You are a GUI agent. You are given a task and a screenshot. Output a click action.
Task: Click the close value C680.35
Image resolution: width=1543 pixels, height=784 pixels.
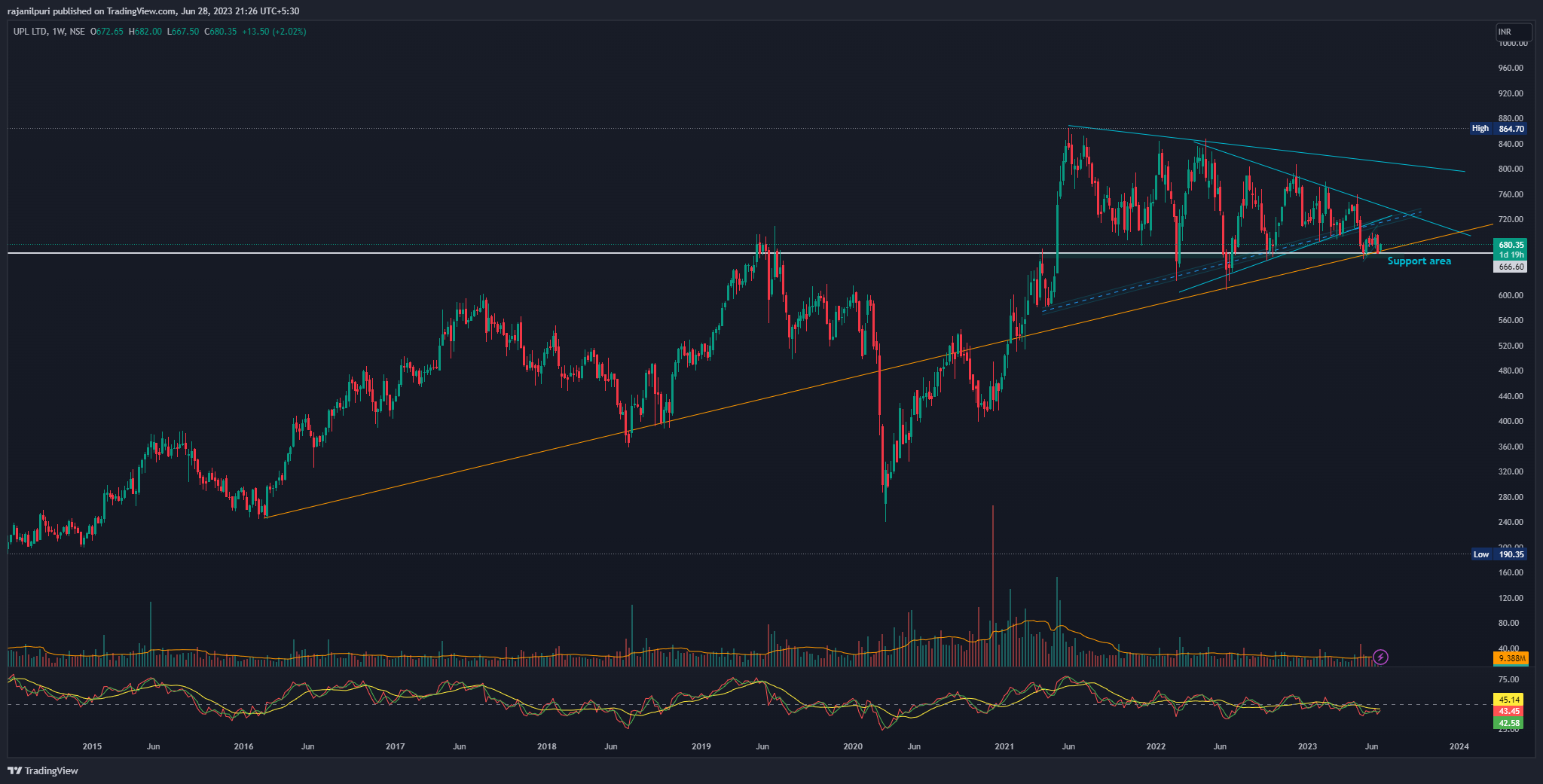tap(221, 32)
